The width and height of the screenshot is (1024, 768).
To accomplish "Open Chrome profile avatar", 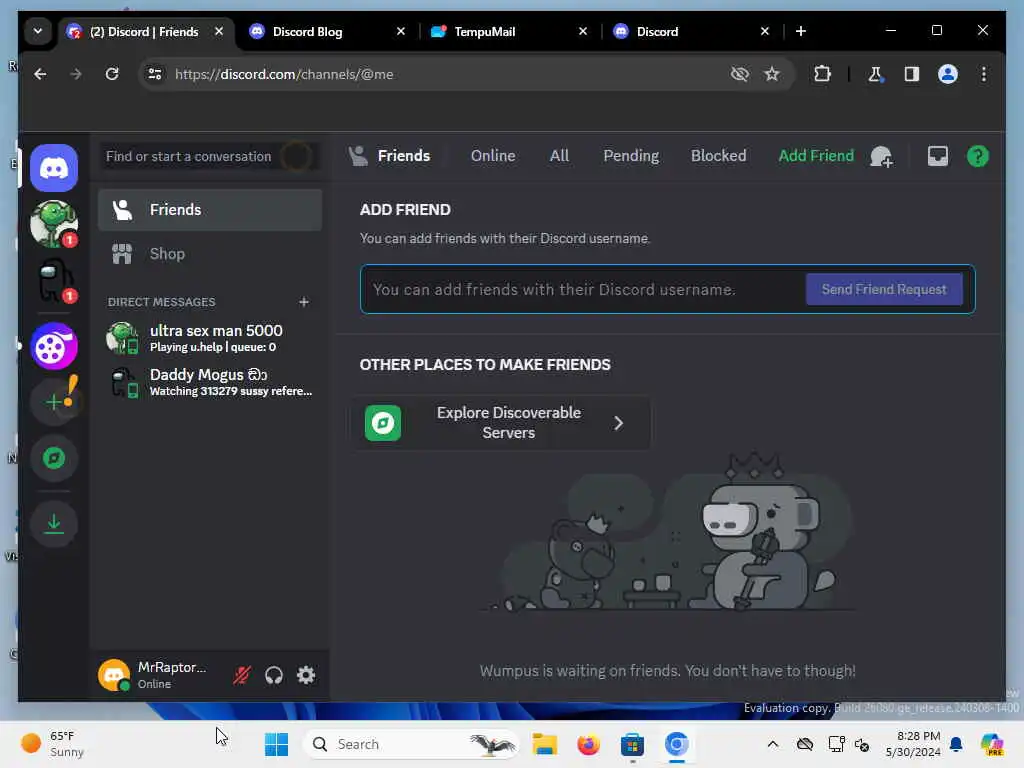I will [948, 74].
